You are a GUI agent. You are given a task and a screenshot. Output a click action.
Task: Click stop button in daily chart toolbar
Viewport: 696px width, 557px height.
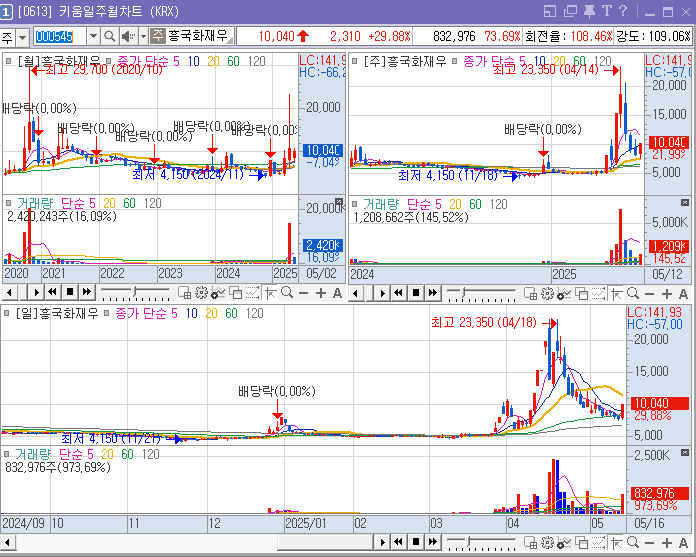pyautogui.click(x=415, y=541)
